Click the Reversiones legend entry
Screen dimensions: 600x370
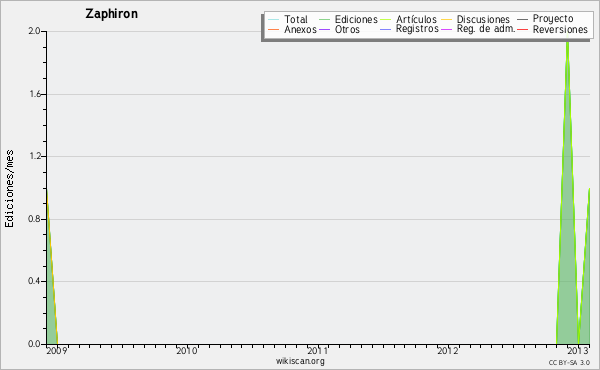[552, 29]
